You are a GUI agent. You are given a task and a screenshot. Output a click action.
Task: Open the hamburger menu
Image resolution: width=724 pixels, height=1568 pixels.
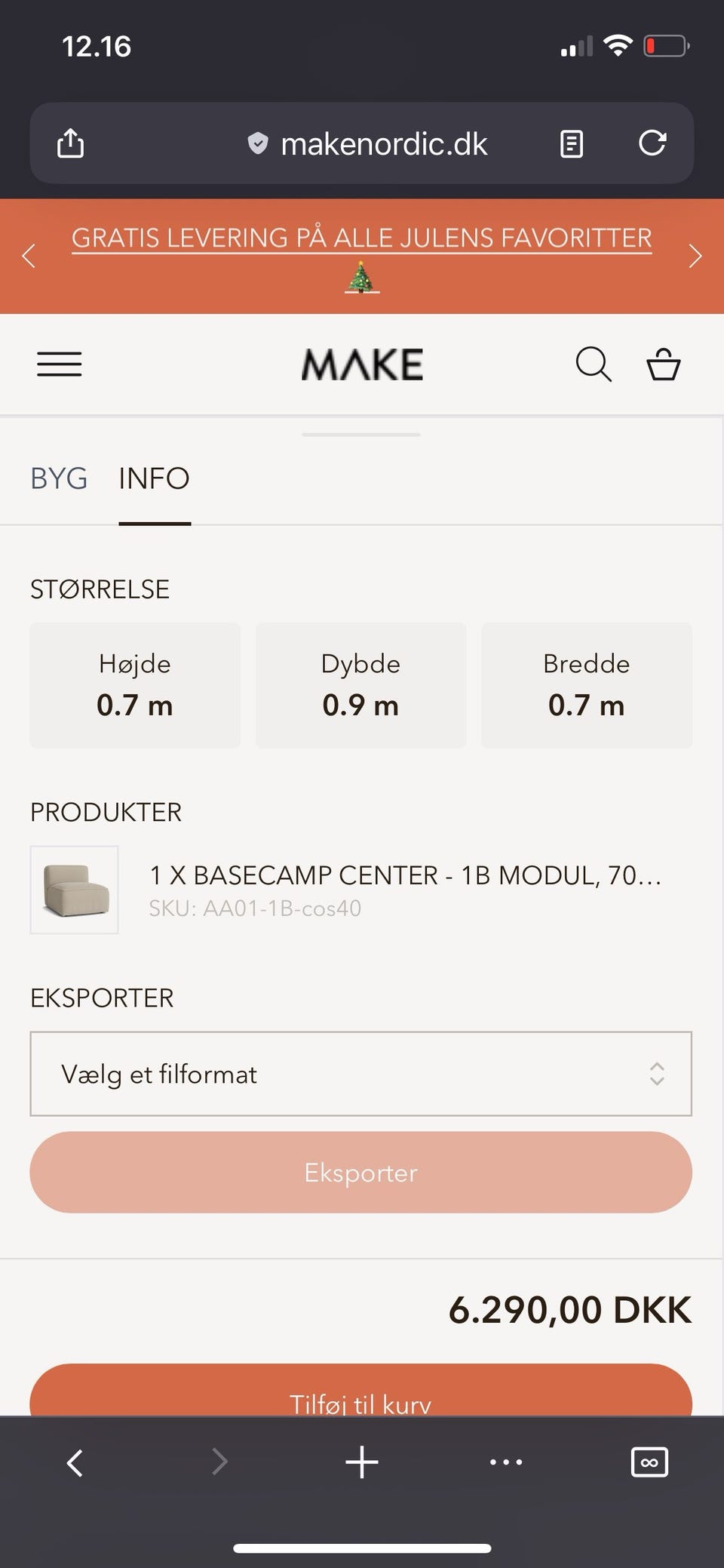60,364
